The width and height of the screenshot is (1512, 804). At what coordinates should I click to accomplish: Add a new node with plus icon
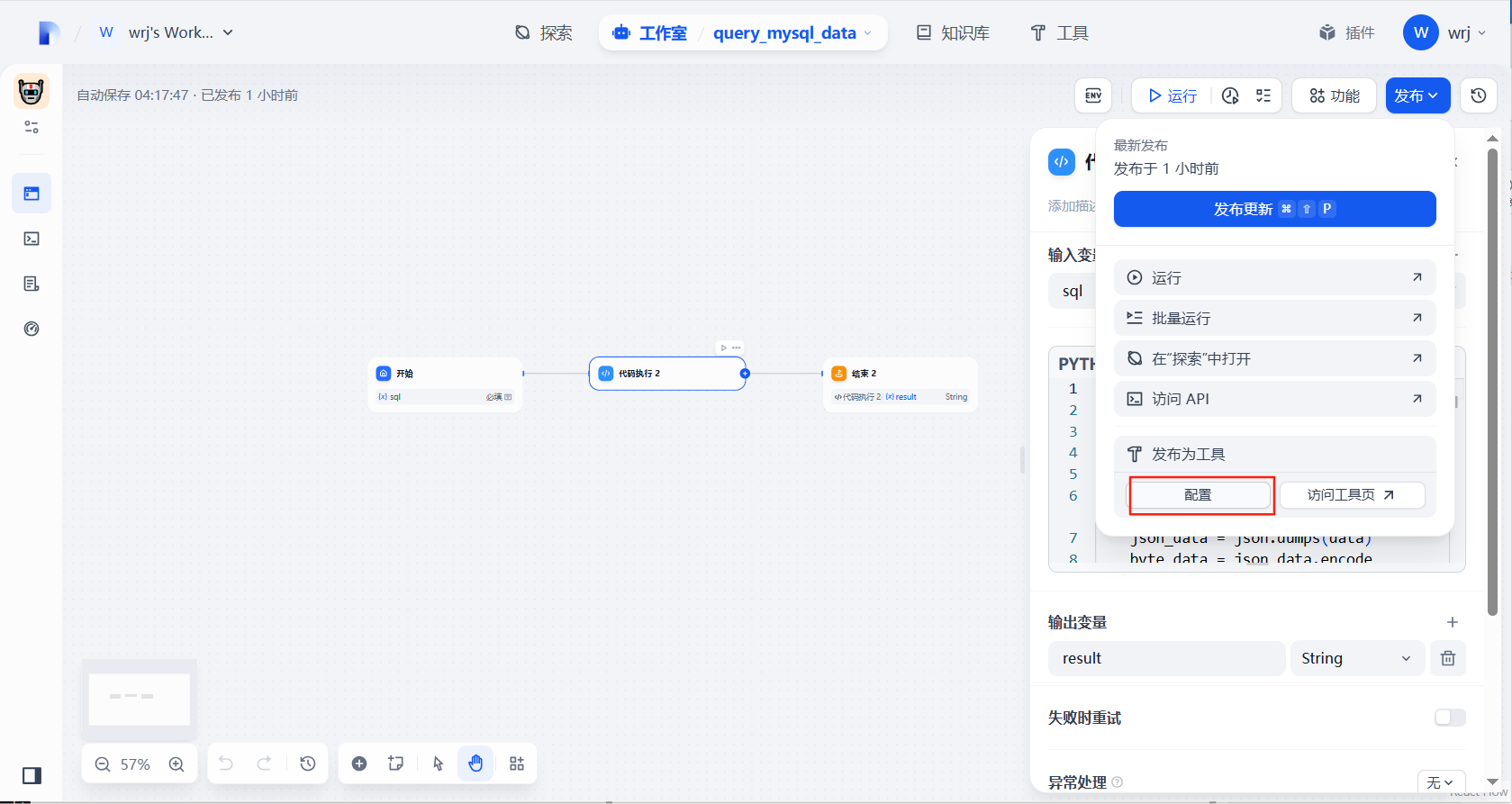tap(359, 763)
